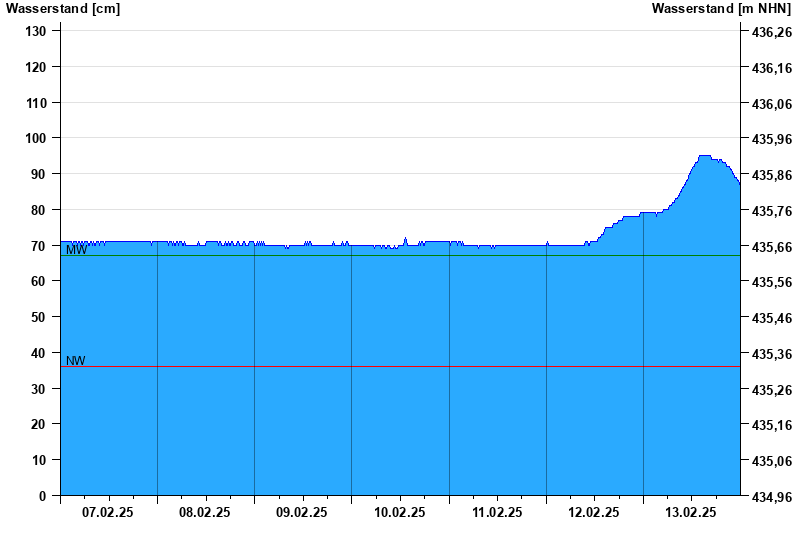Click the water level peak near 95 cm
The image size is (800, 550).
tap(704, 156)
